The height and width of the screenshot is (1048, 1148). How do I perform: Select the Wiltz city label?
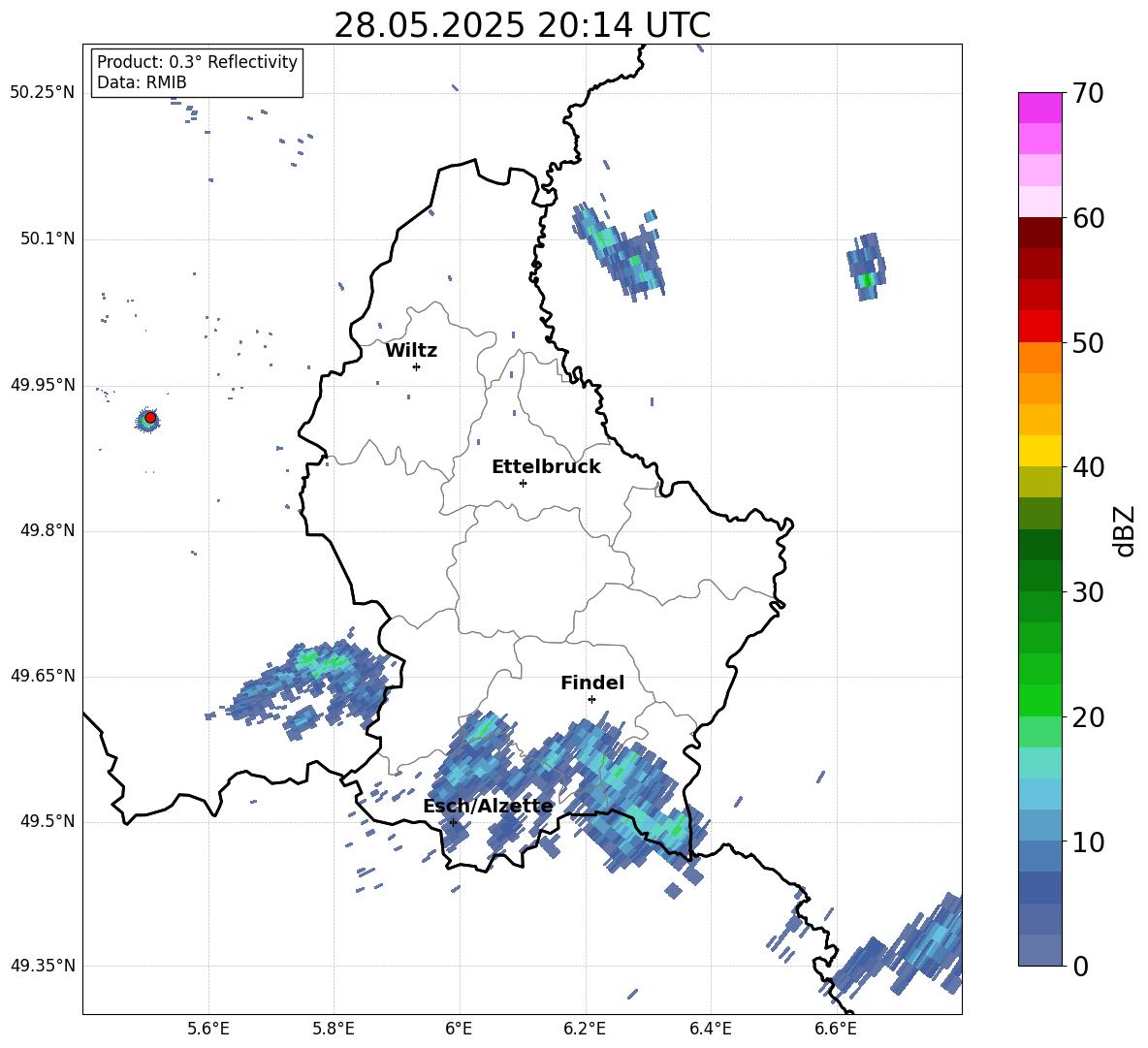(x=411, y=351)
